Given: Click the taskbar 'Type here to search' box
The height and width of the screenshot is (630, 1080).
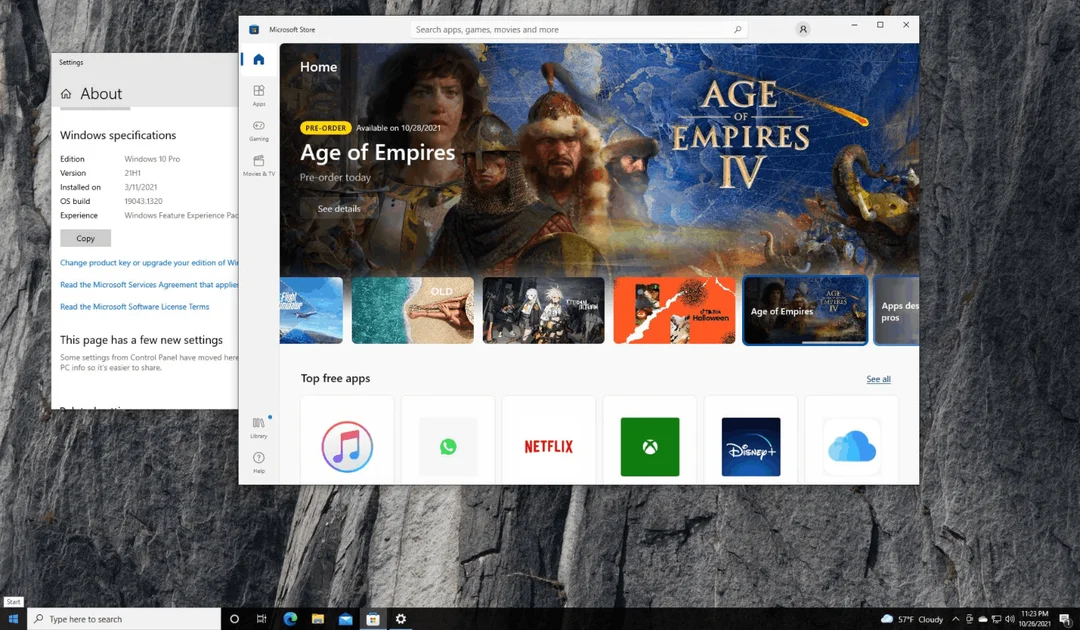Looking at the screenshot, I should pyautogui.click(x=124, y=619).
